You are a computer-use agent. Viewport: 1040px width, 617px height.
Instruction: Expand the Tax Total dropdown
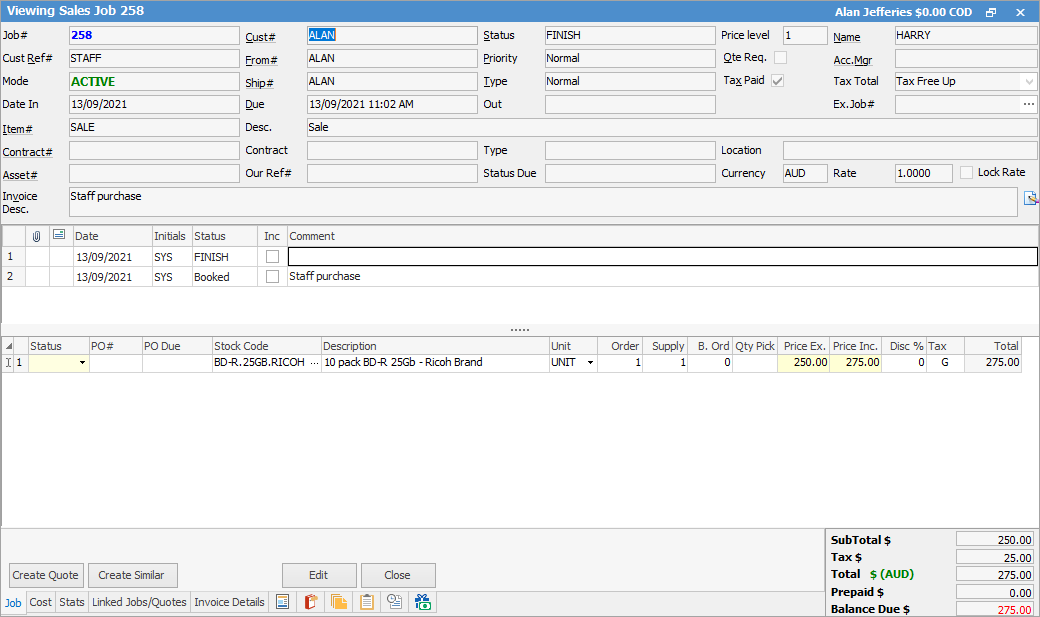click(1029, 82)
